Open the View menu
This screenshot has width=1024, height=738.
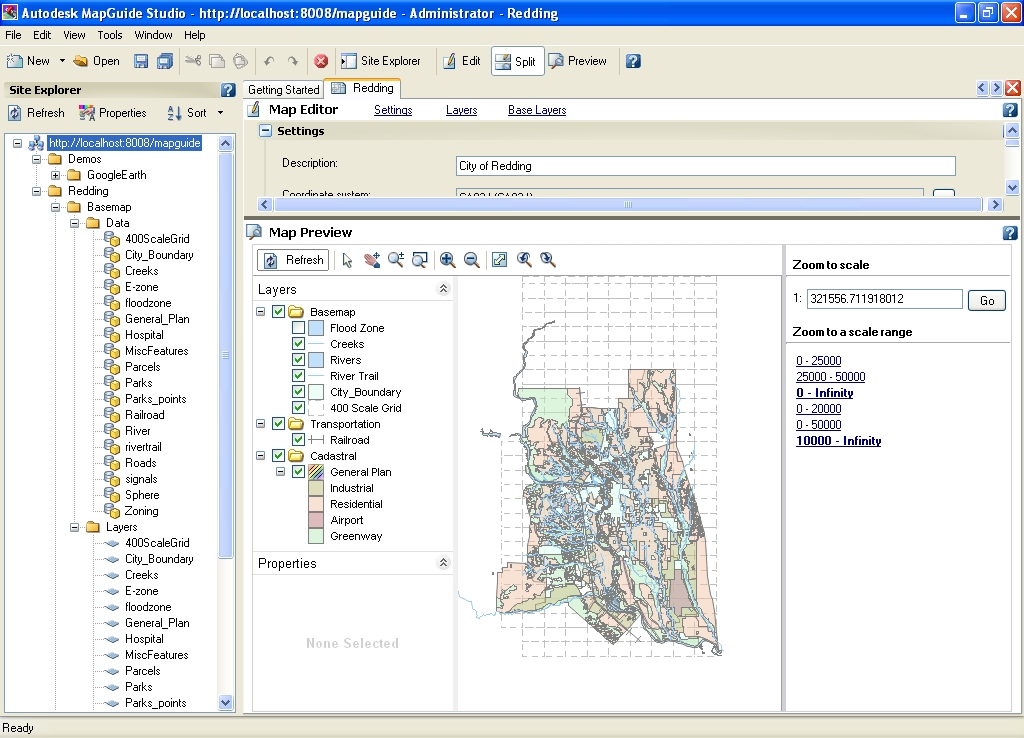(74, 35)
